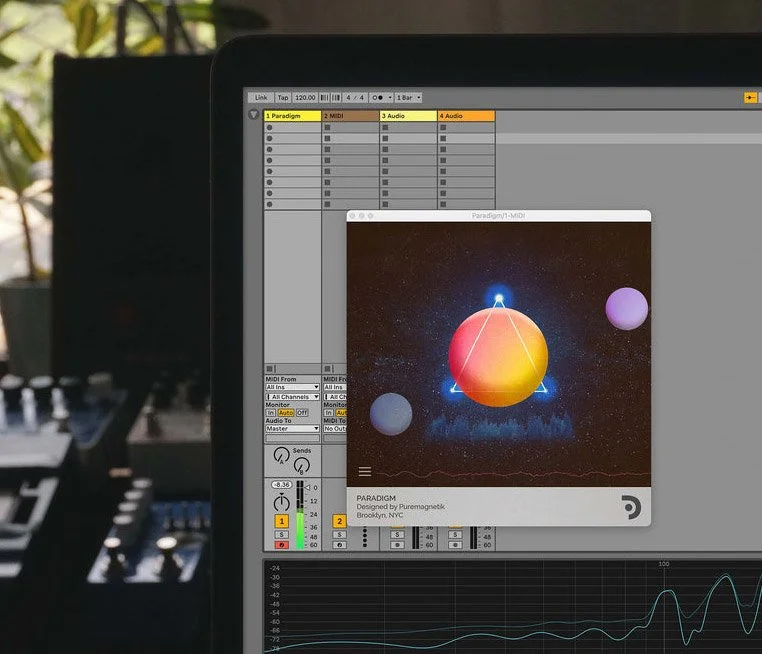Click the purple sphere in Paradigm
Viewport: 762px width, 654px height.
626,309
